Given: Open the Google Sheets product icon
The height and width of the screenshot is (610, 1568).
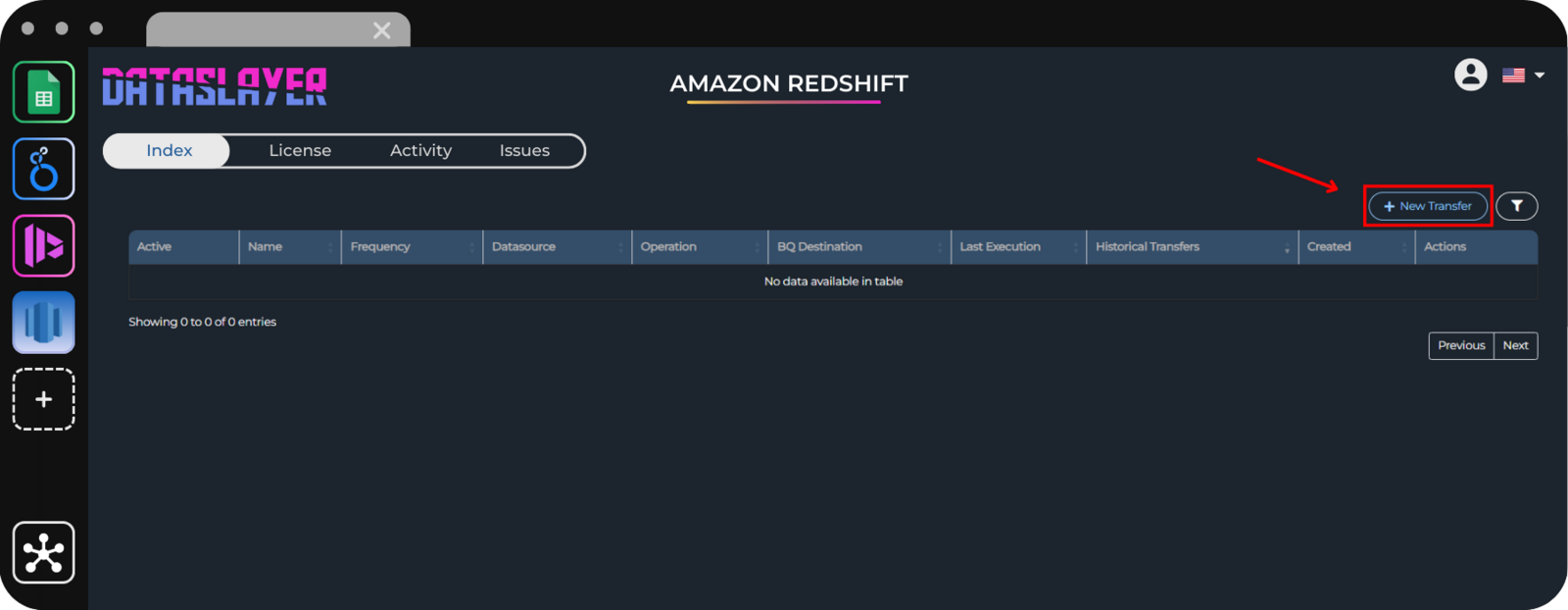Looking at the screenshot, I should (43, 92).
